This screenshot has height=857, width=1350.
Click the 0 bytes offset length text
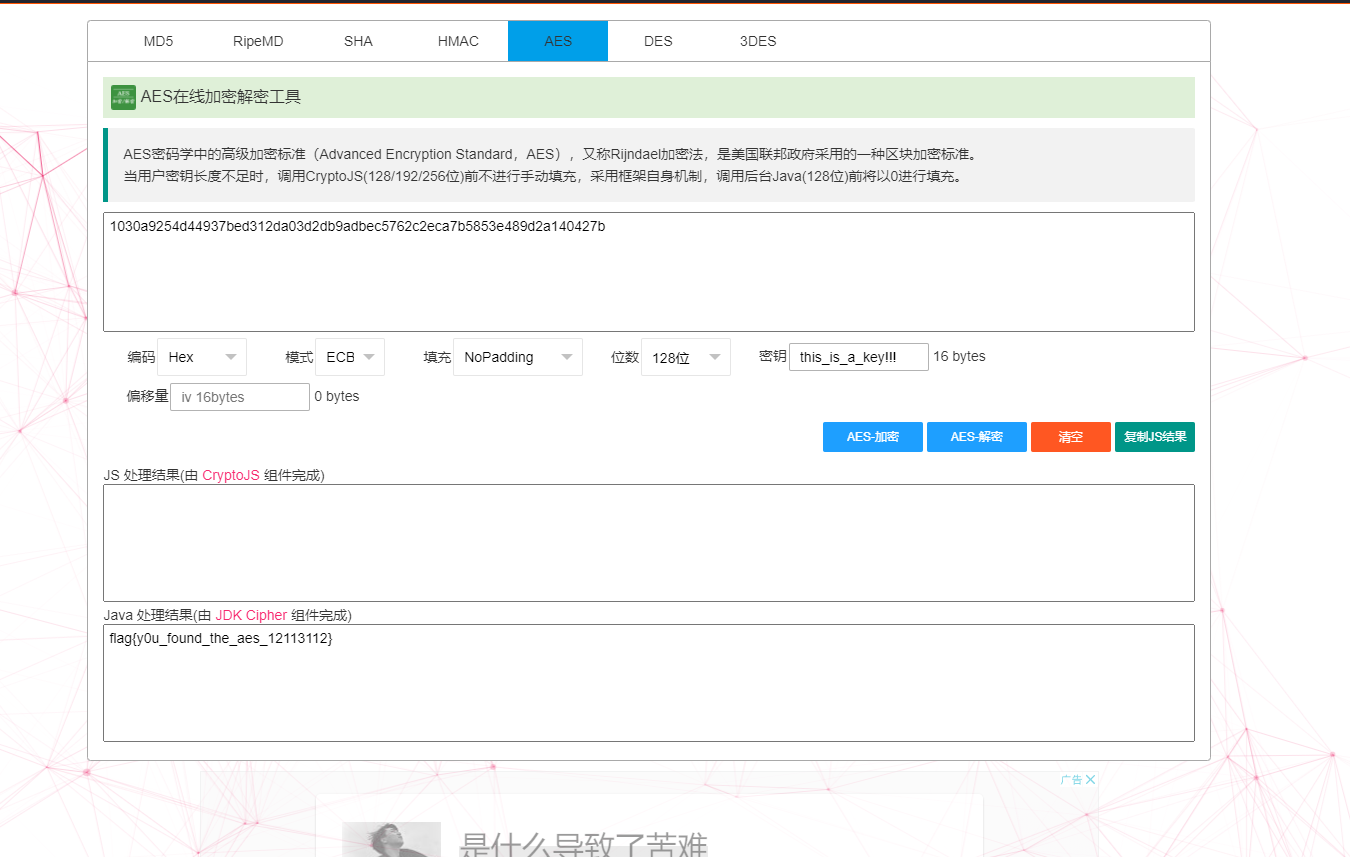(x=337, y=396)
